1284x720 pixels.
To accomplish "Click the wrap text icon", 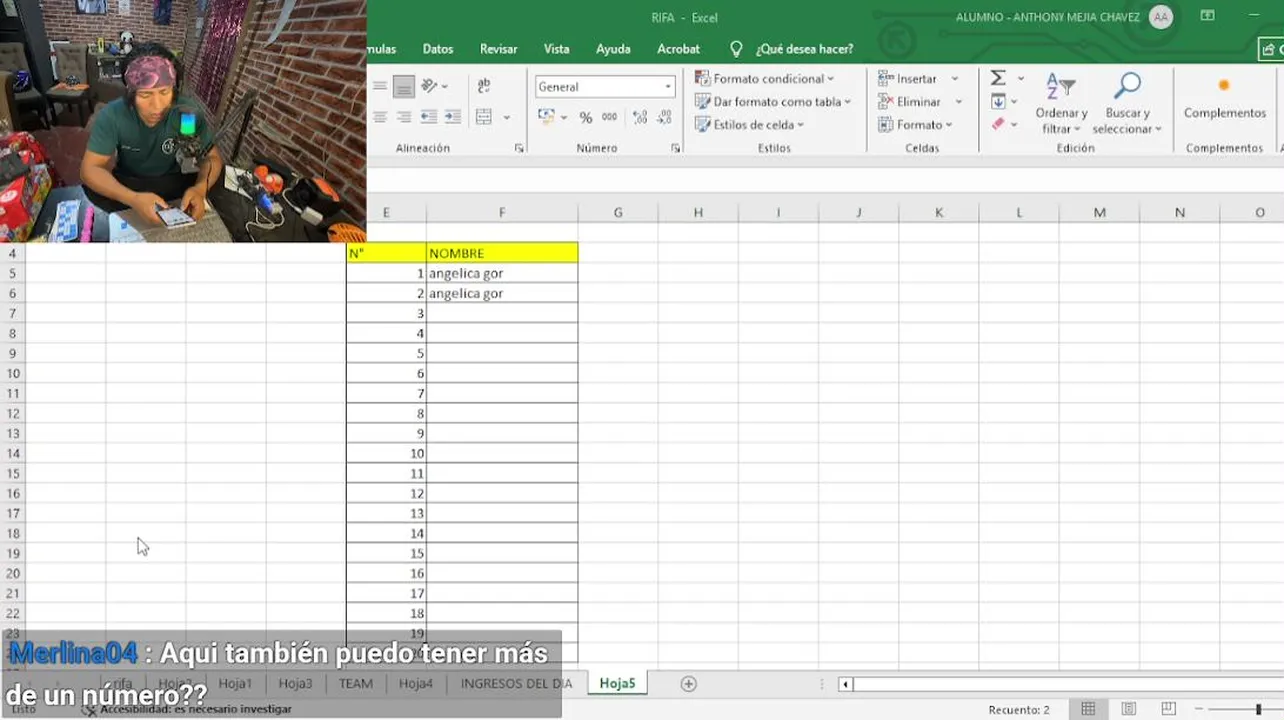I will 484,87.
